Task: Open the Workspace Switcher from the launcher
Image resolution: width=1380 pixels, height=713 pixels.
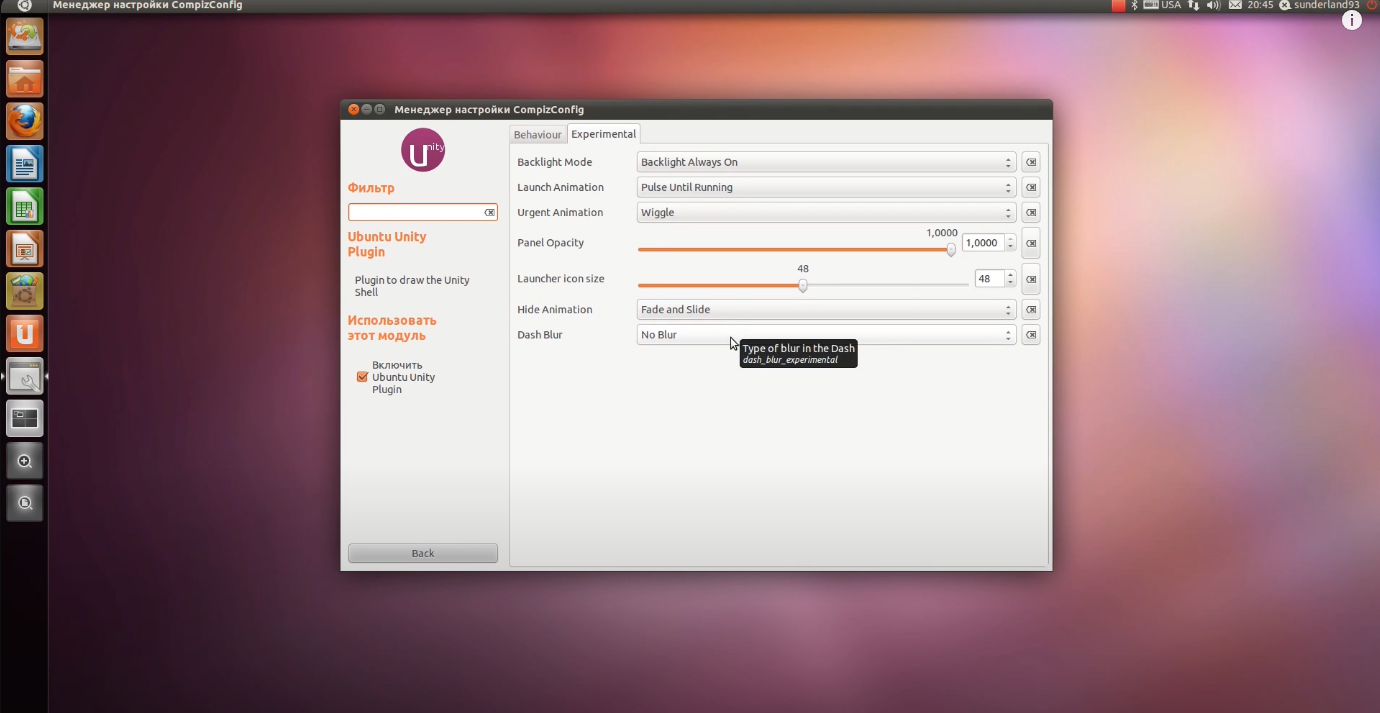Action: coord(24,418)
